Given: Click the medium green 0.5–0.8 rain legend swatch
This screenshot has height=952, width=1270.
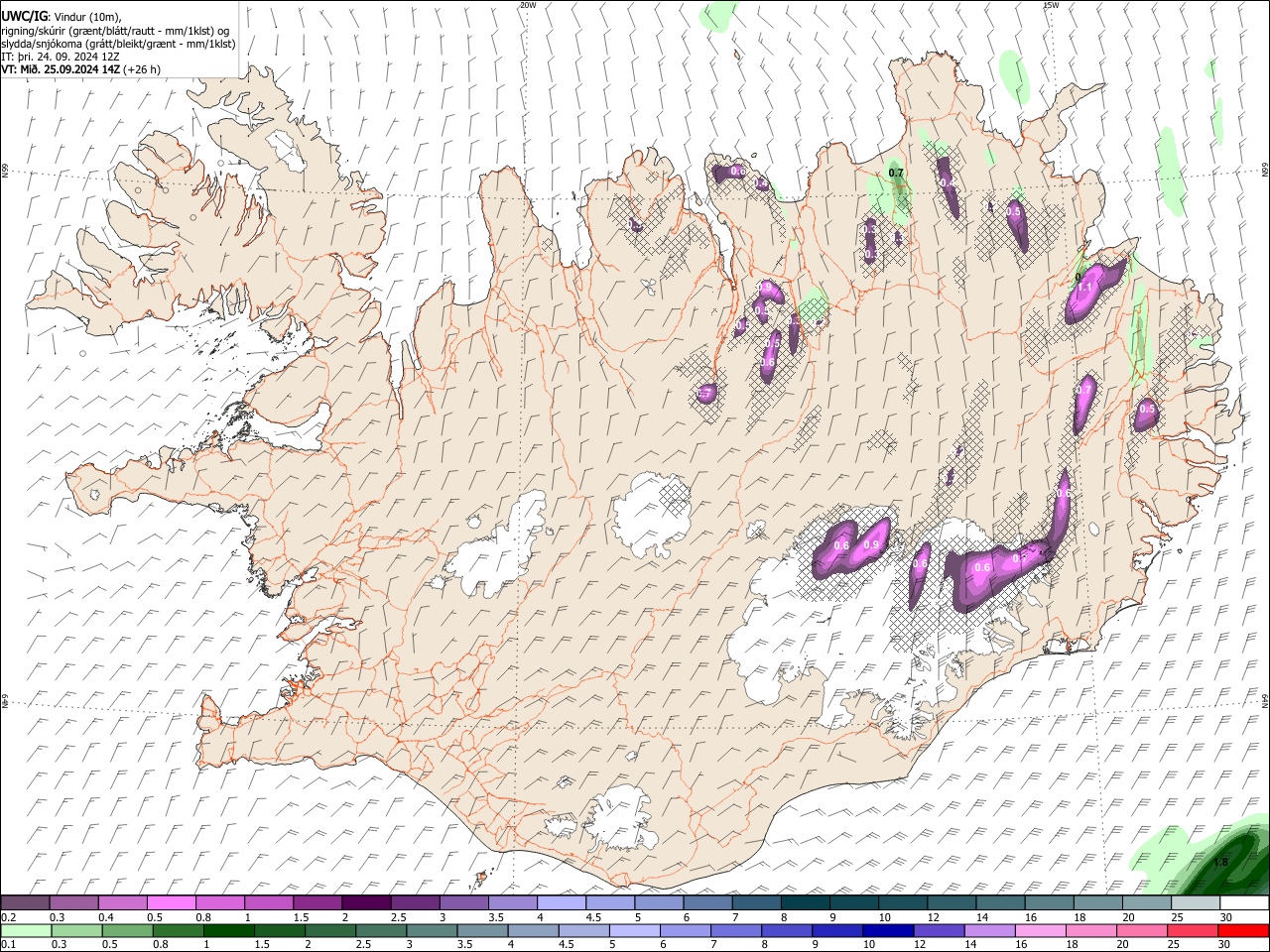Looking at the screenshot, I should tap(127, 930).
